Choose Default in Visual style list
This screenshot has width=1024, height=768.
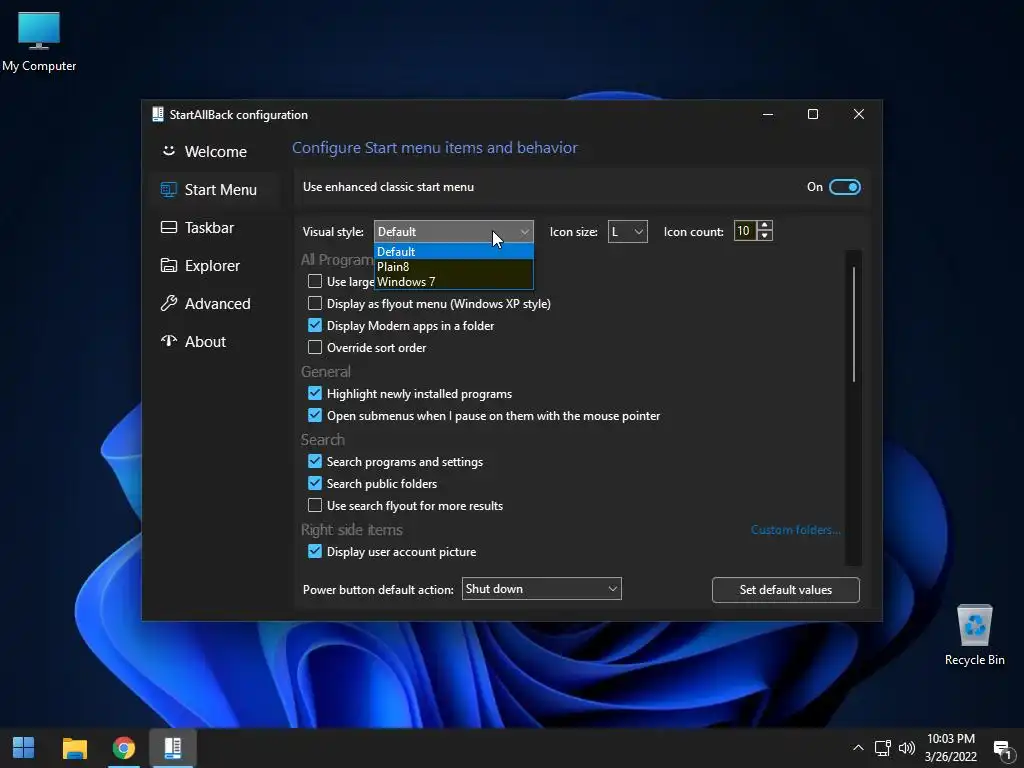click(x=454, y=251)
